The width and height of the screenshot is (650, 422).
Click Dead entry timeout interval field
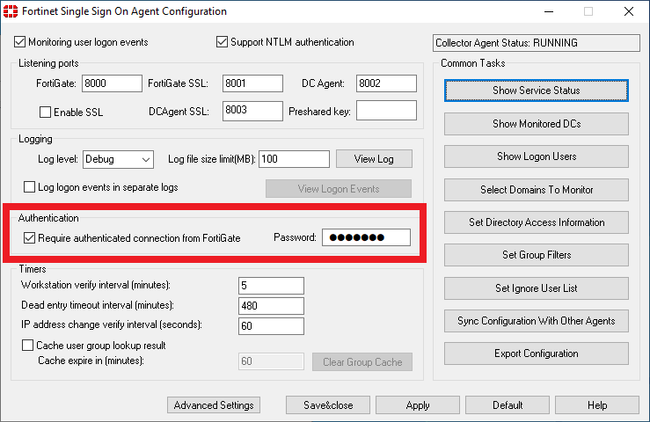pyautogui.click(x=271, y=306)
